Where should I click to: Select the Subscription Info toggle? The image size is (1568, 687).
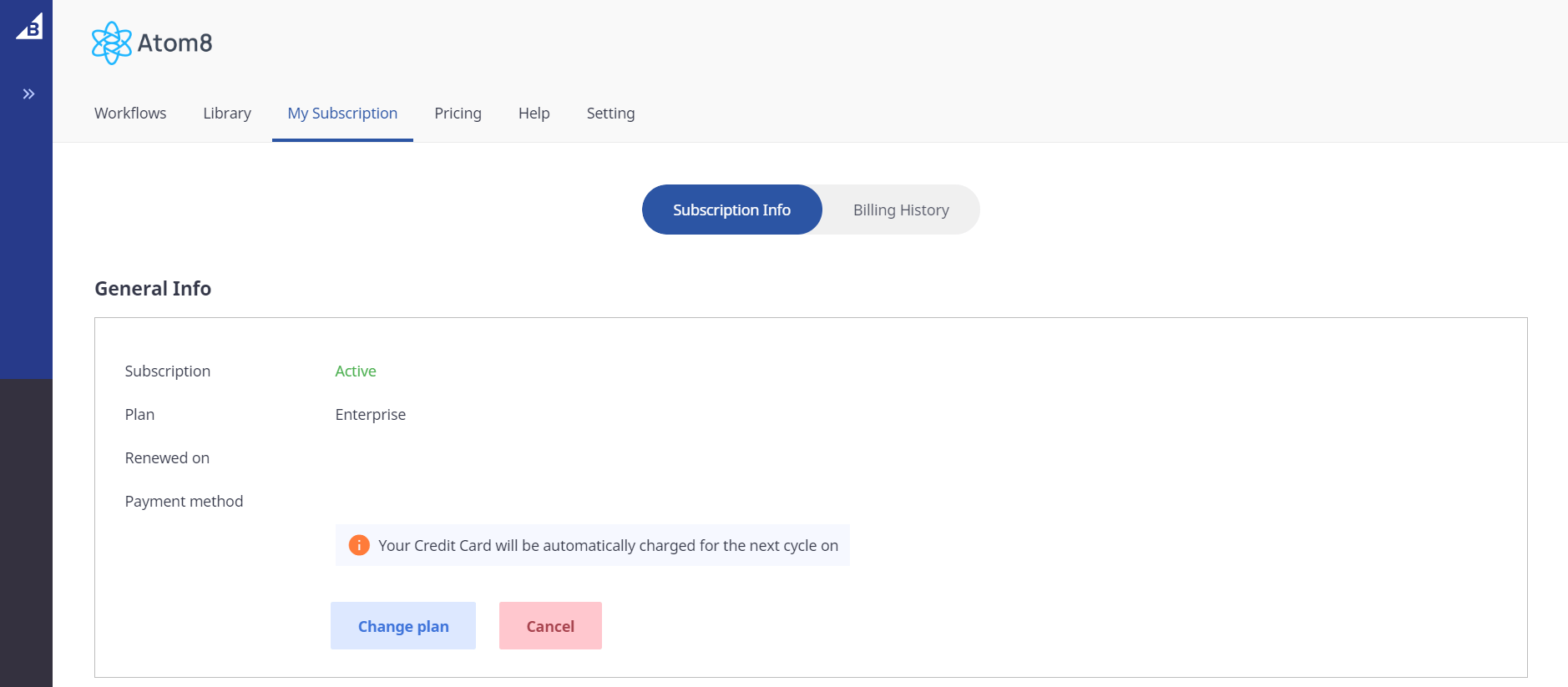(x=732, y=210)
